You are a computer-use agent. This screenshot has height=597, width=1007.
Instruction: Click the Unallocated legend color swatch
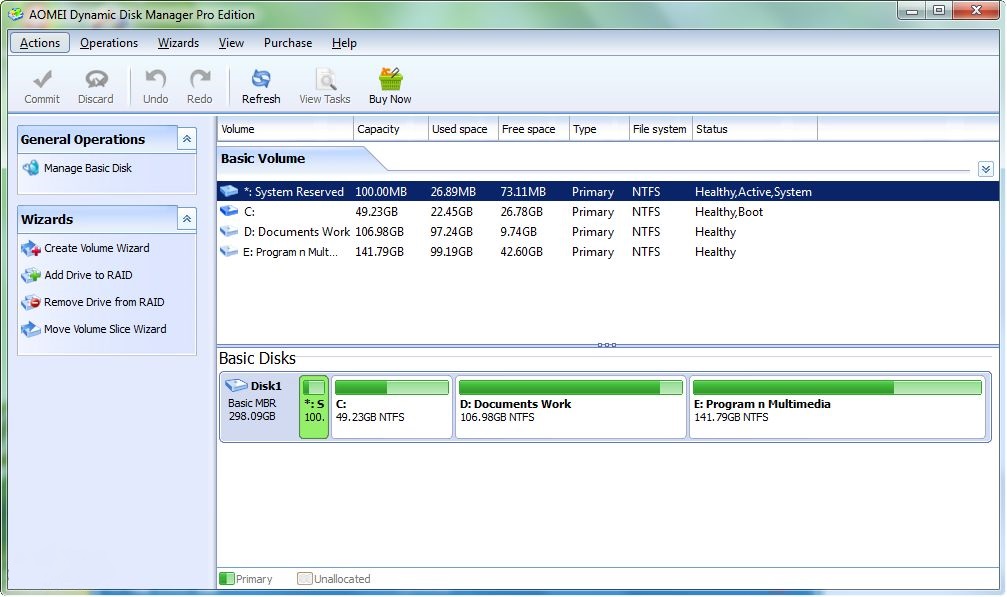pos(304,578)
